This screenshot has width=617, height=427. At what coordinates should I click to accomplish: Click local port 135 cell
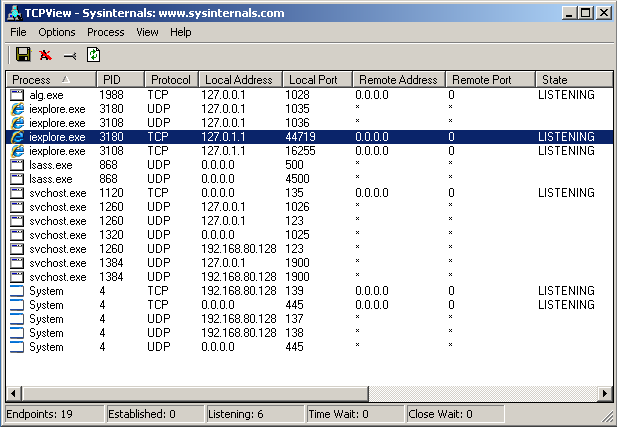pyautogui.click(x=294, y=193)
